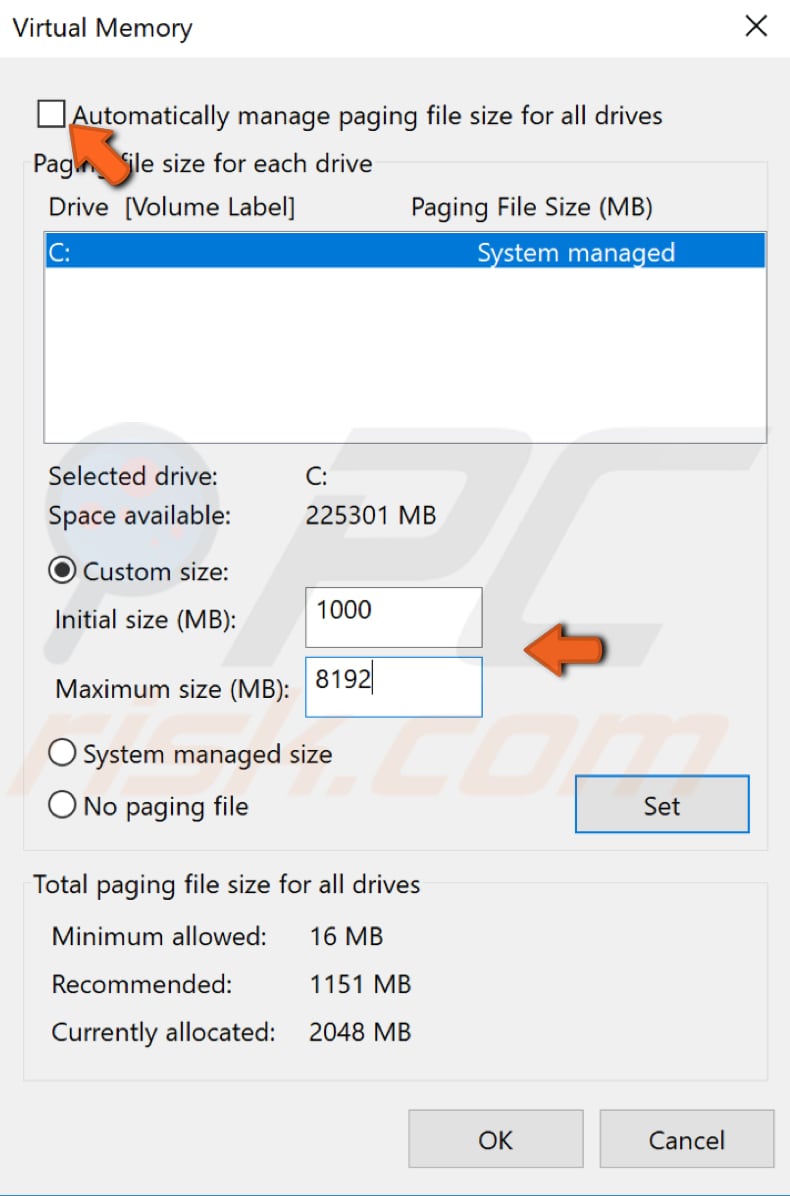Image resolution: width=790 pixels, height=1196 pixels.
Task: Click the Initial size input field
Action: tap(393, 617)
